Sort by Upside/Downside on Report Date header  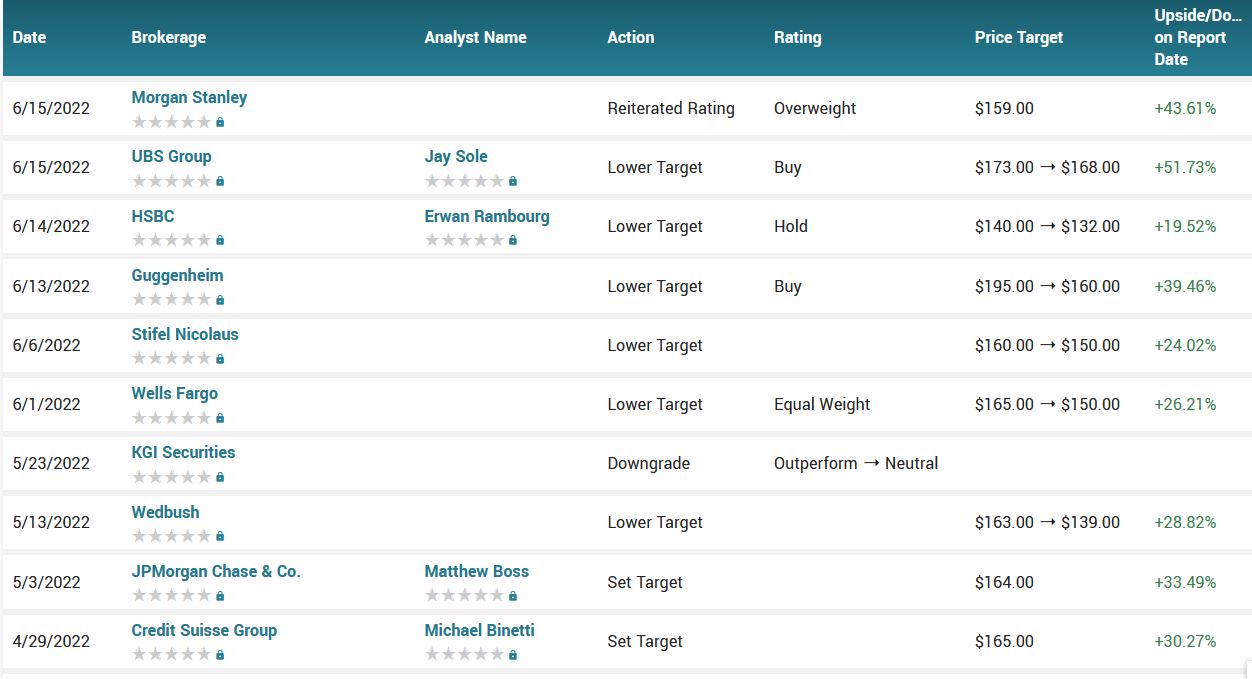point(1197,37)
